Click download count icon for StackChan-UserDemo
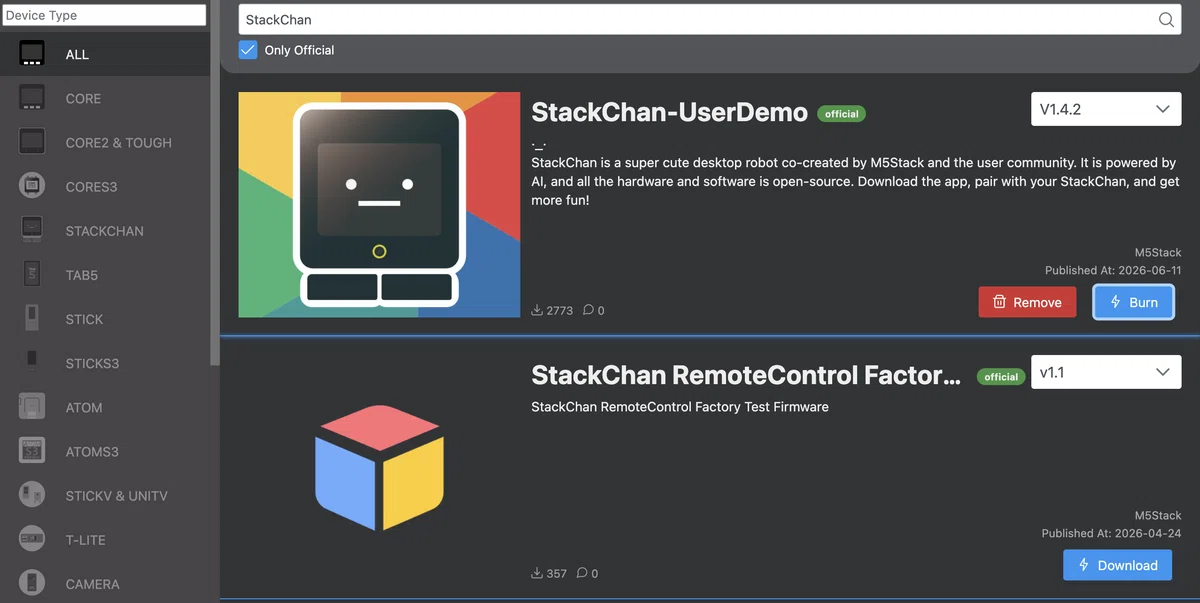The image size is (1200, 603). (537, 310)
